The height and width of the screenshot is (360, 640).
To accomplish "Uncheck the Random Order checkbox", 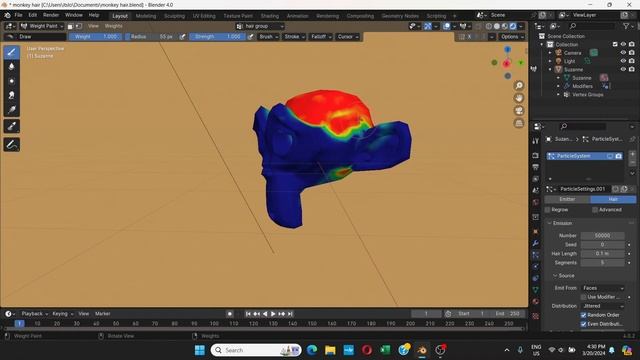I will click(583, 315).
